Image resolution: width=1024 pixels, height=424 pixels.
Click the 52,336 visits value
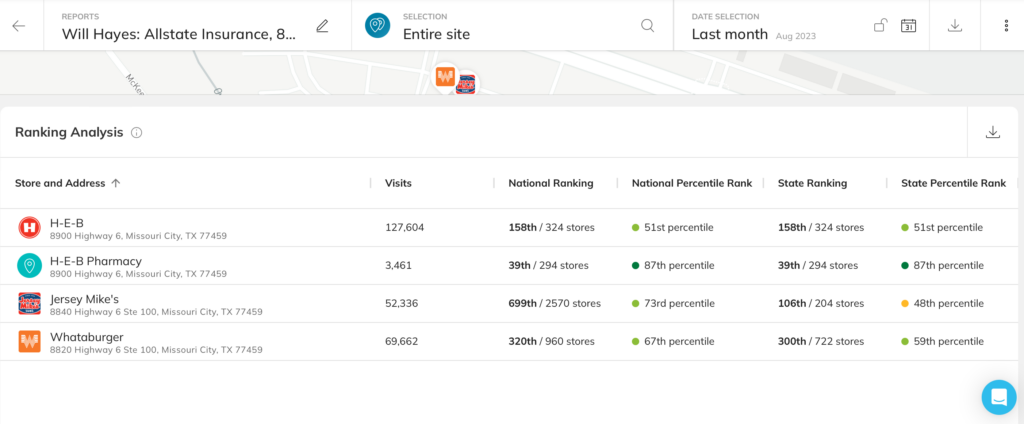click(402, 304)
